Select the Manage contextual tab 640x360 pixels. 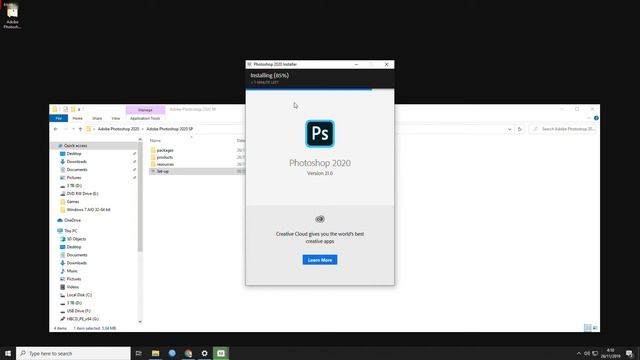(145, 110)
